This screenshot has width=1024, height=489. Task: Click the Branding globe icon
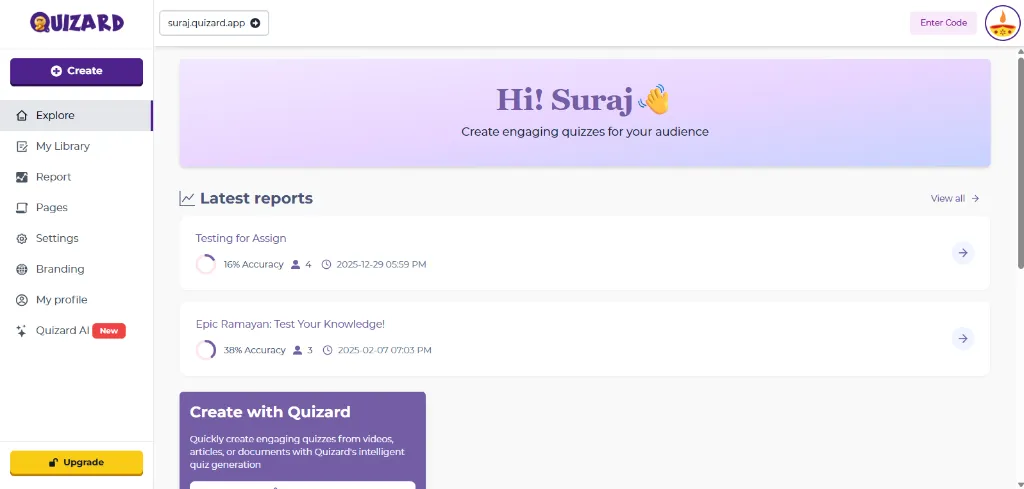pos(22,269)
